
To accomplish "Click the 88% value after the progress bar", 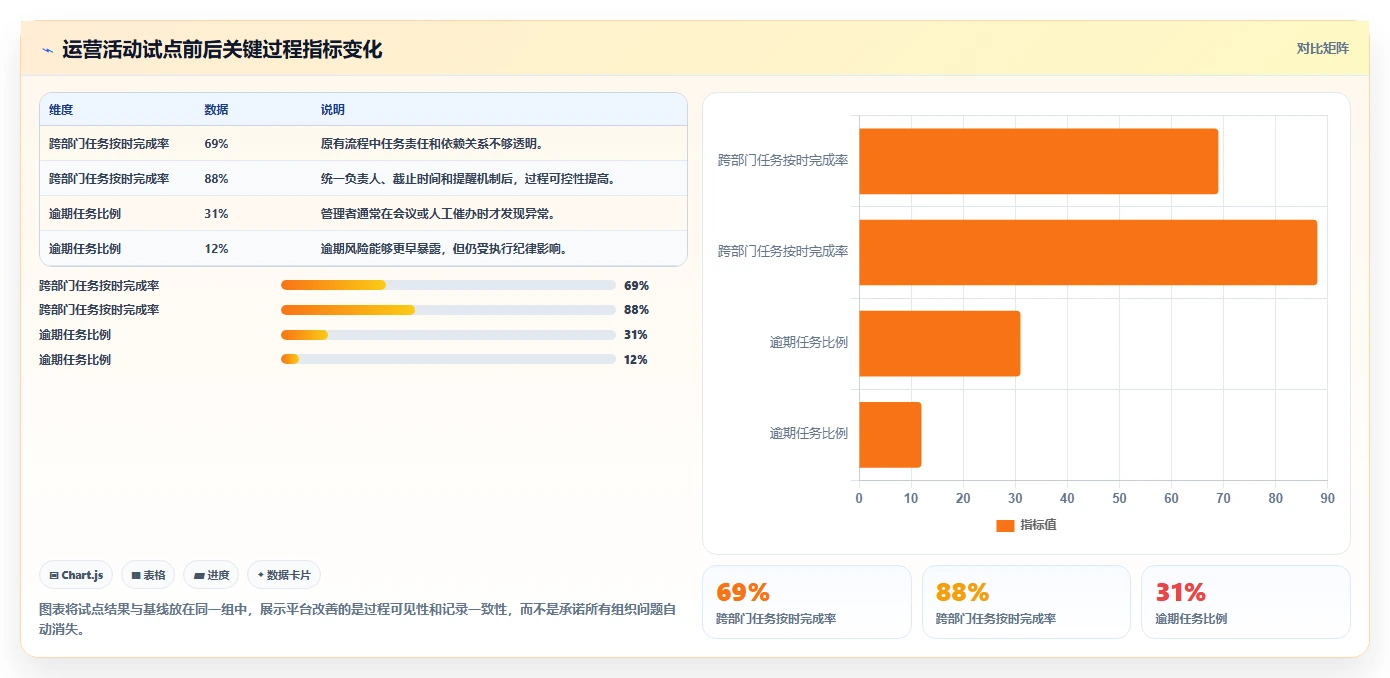I will (x=636, y=310).
